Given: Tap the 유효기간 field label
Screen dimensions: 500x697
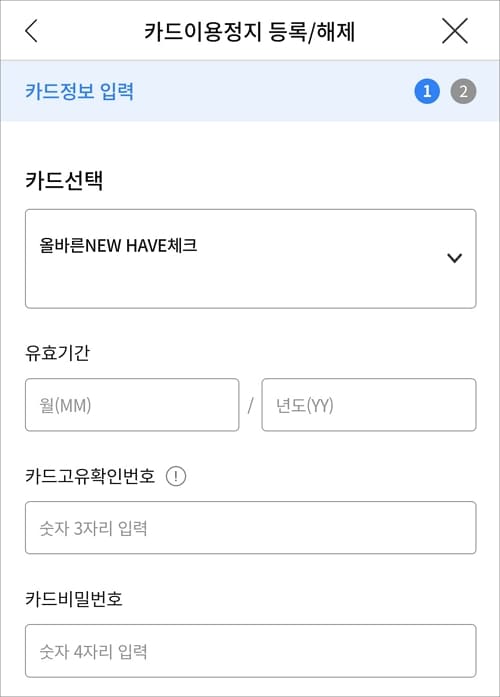Looking at the screenshot, I should point(57,353).
